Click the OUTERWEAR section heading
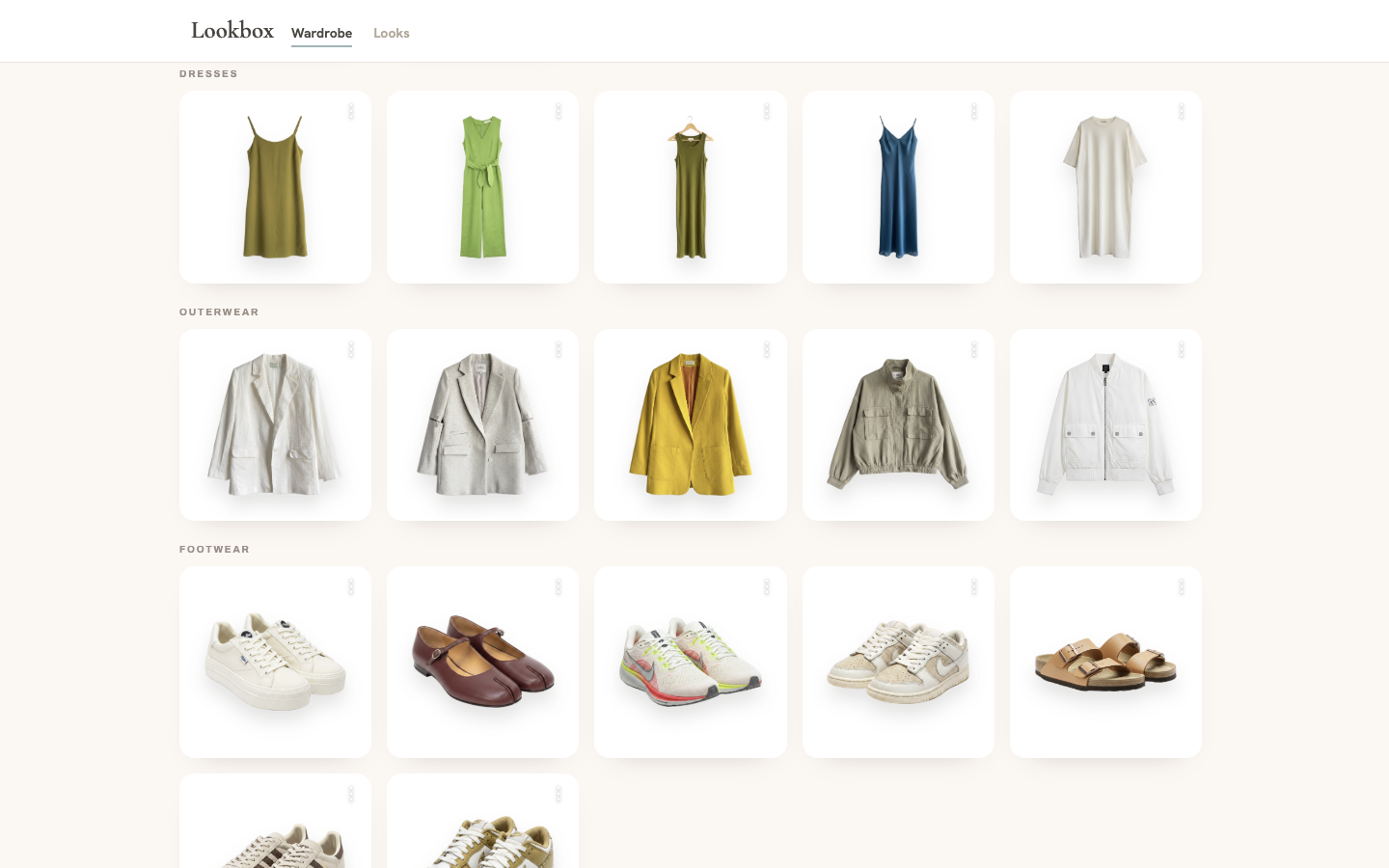The height and width of the screenshot is (868, 1389). [219, 312]
